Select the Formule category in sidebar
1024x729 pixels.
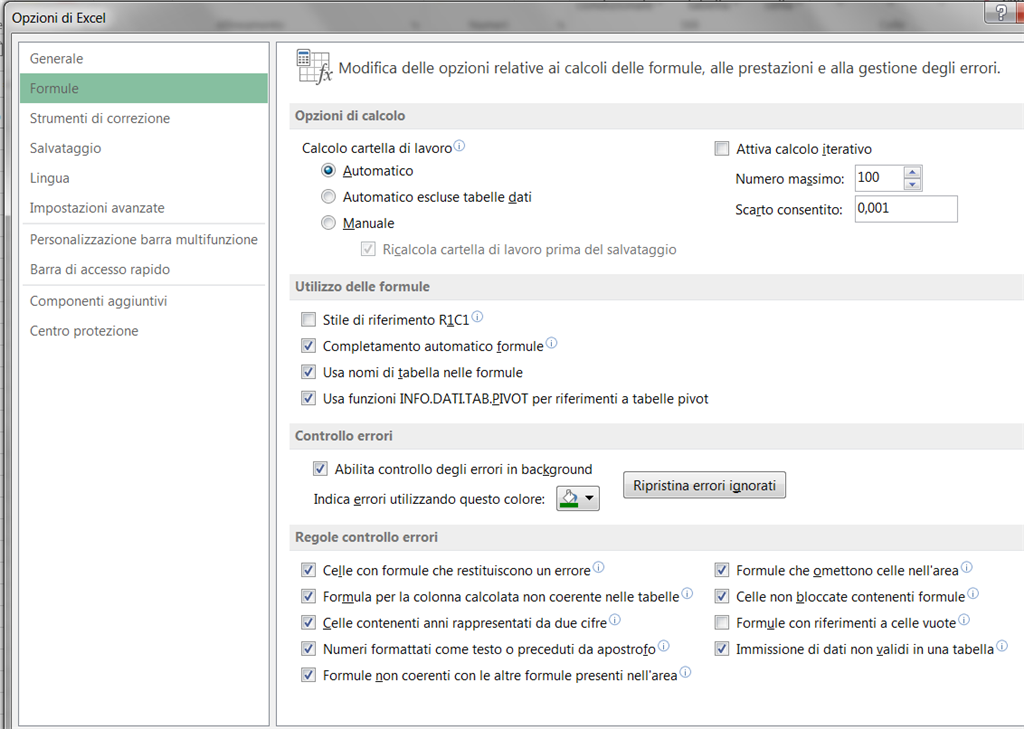point(144,88)
